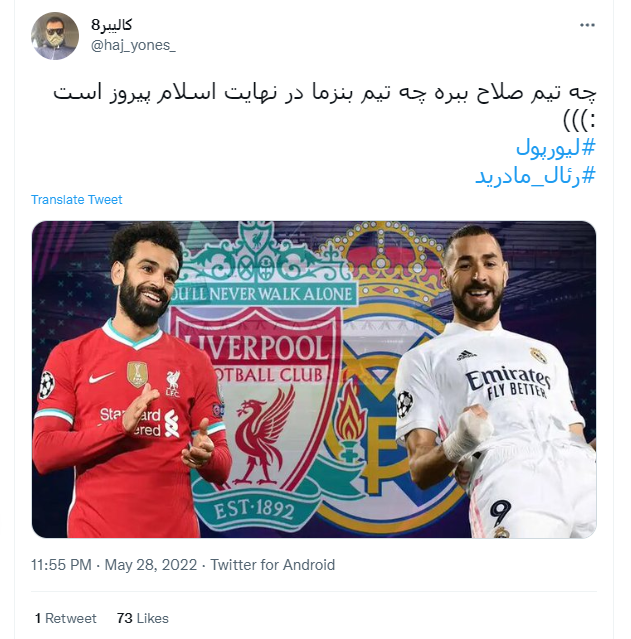Click the Emirates Fly Better jersey logo
The image size is (631, 639).
508,382
